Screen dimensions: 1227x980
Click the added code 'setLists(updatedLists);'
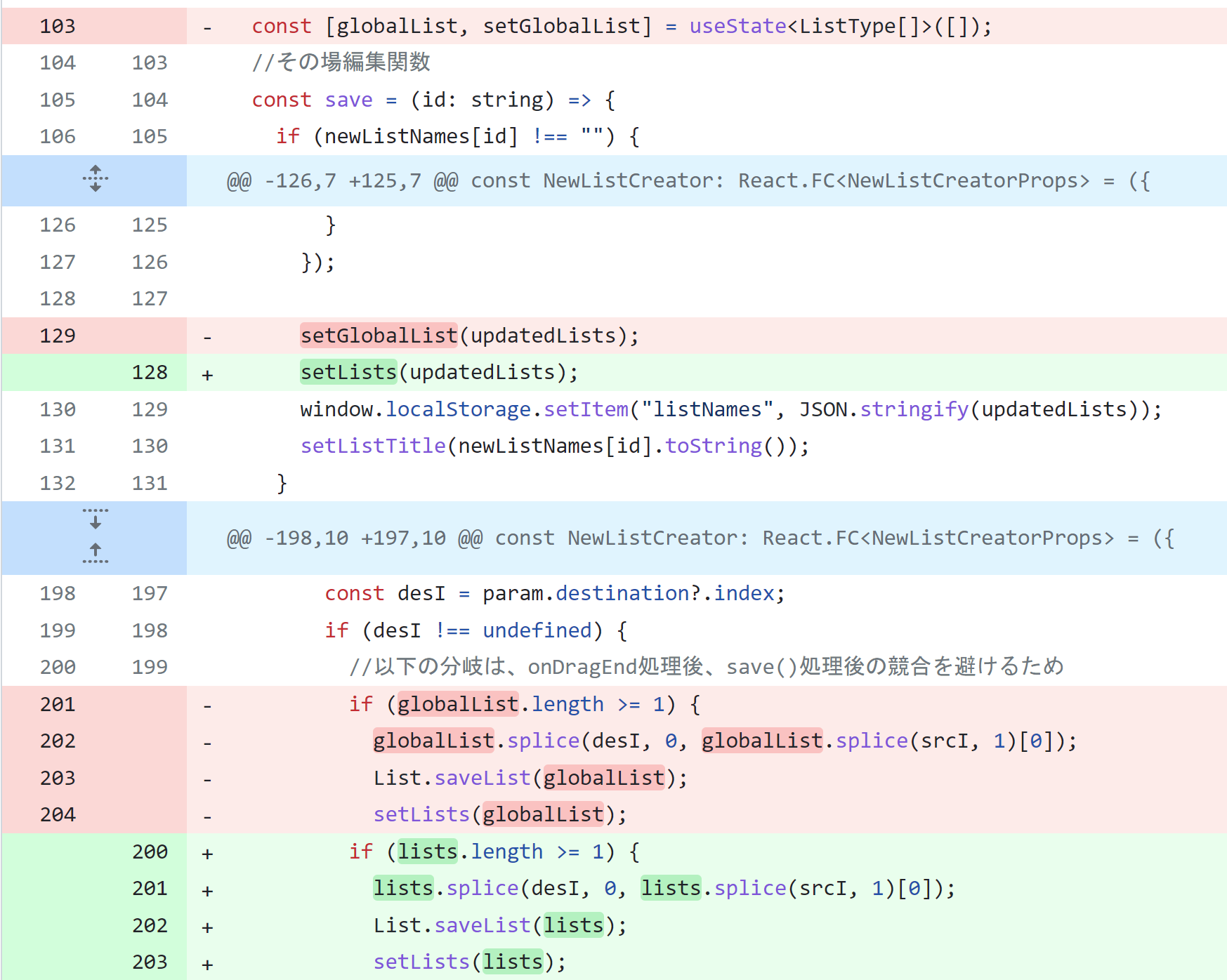pyautogui.click(x=440, y=372)
